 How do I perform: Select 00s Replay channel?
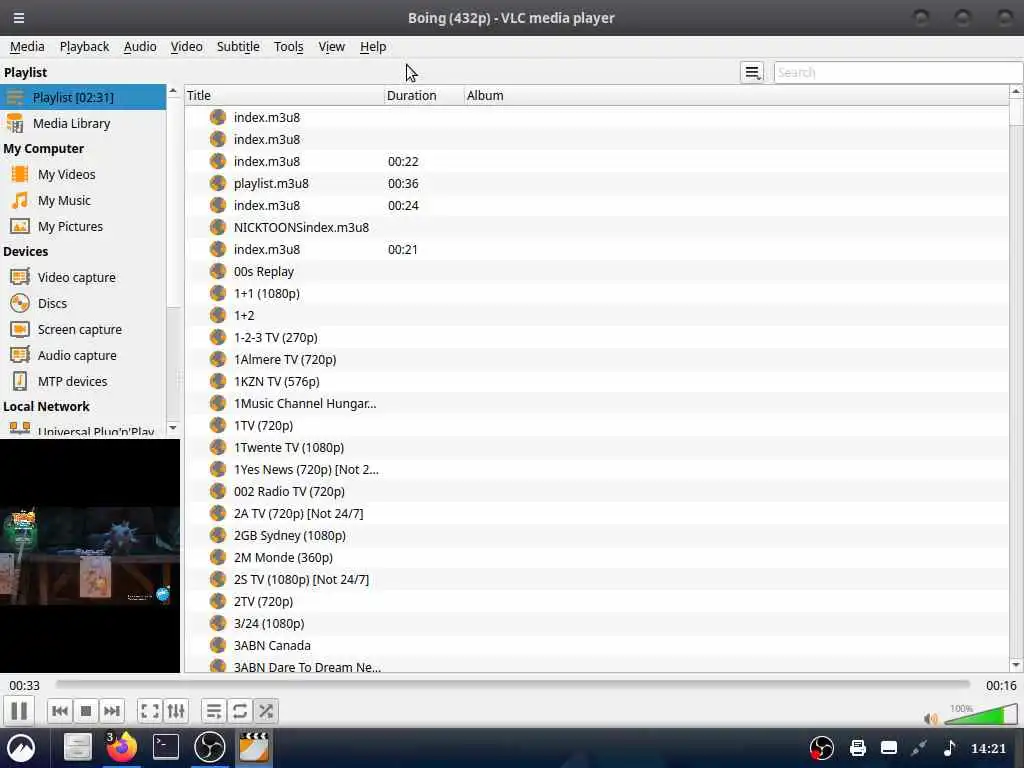[x=596, y=272]
